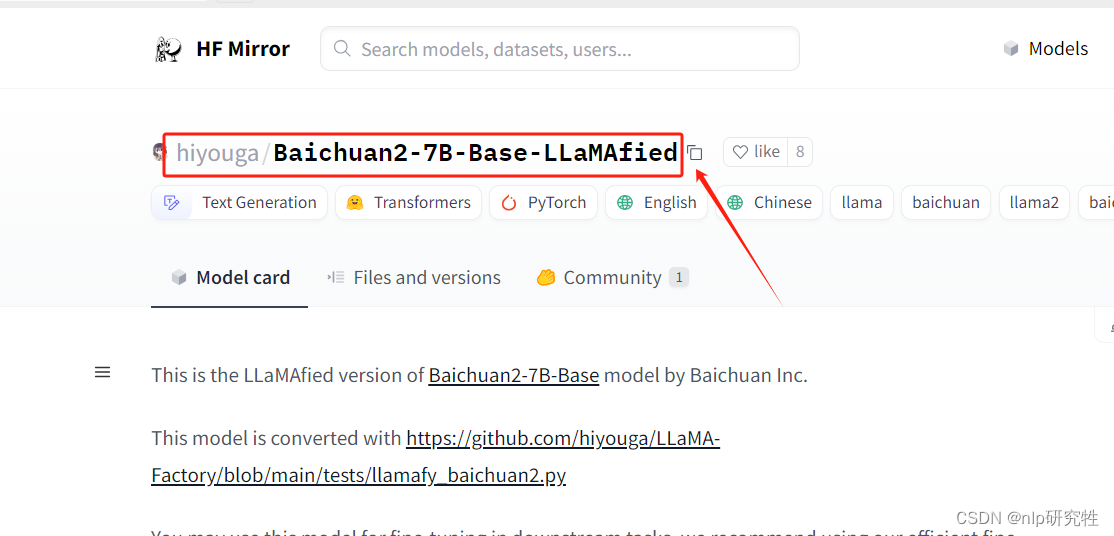Select the English language tag
The height and width of the screenshot is (536, 1114).
[x=656, y=203]
